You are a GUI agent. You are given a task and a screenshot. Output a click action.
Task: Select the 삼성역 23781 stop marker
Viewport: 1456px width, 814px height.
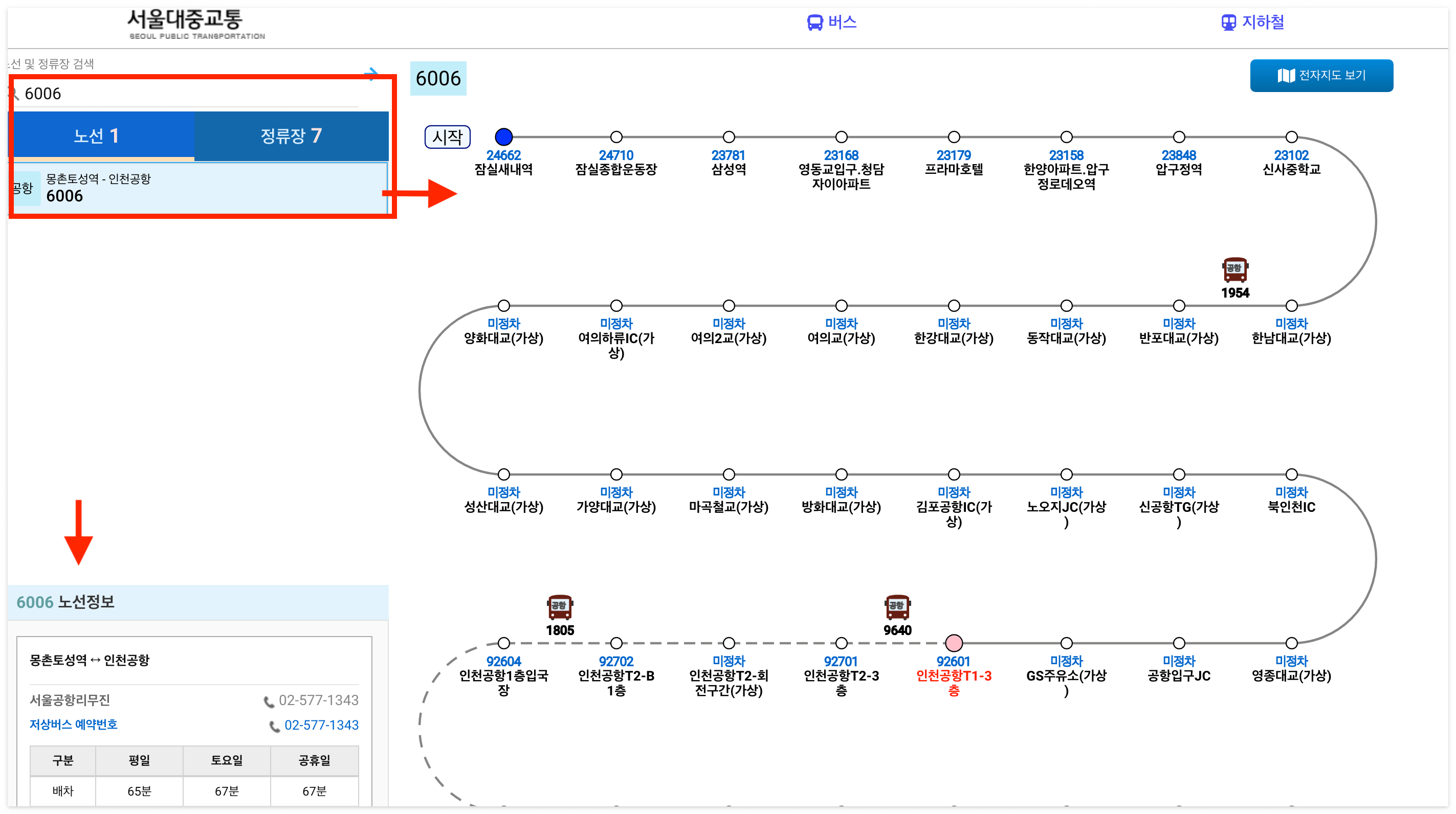729,137
